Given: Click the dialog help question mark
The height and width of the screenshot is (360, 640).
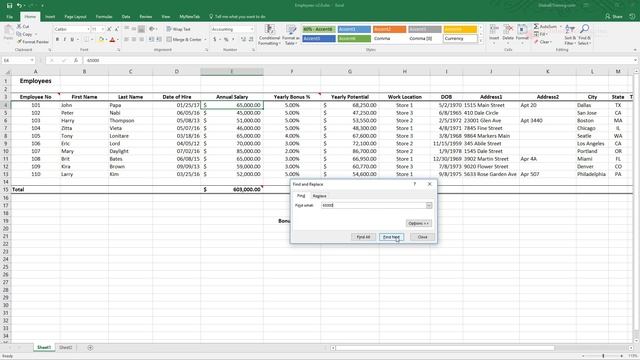Looking at the screenshot, I should coord(415,184).
